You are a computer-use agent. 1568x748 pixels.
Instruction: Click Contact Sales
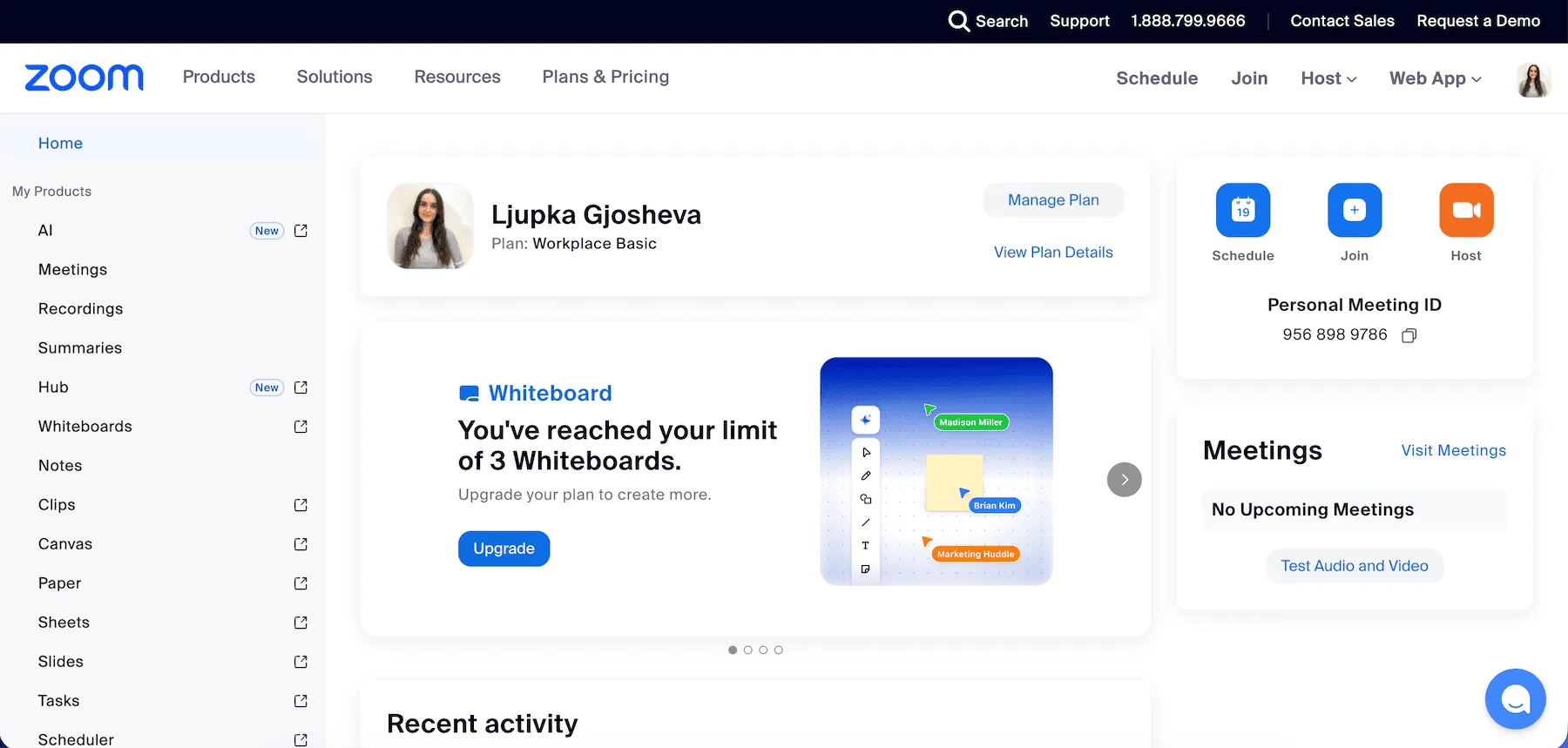pos(1342,21)
